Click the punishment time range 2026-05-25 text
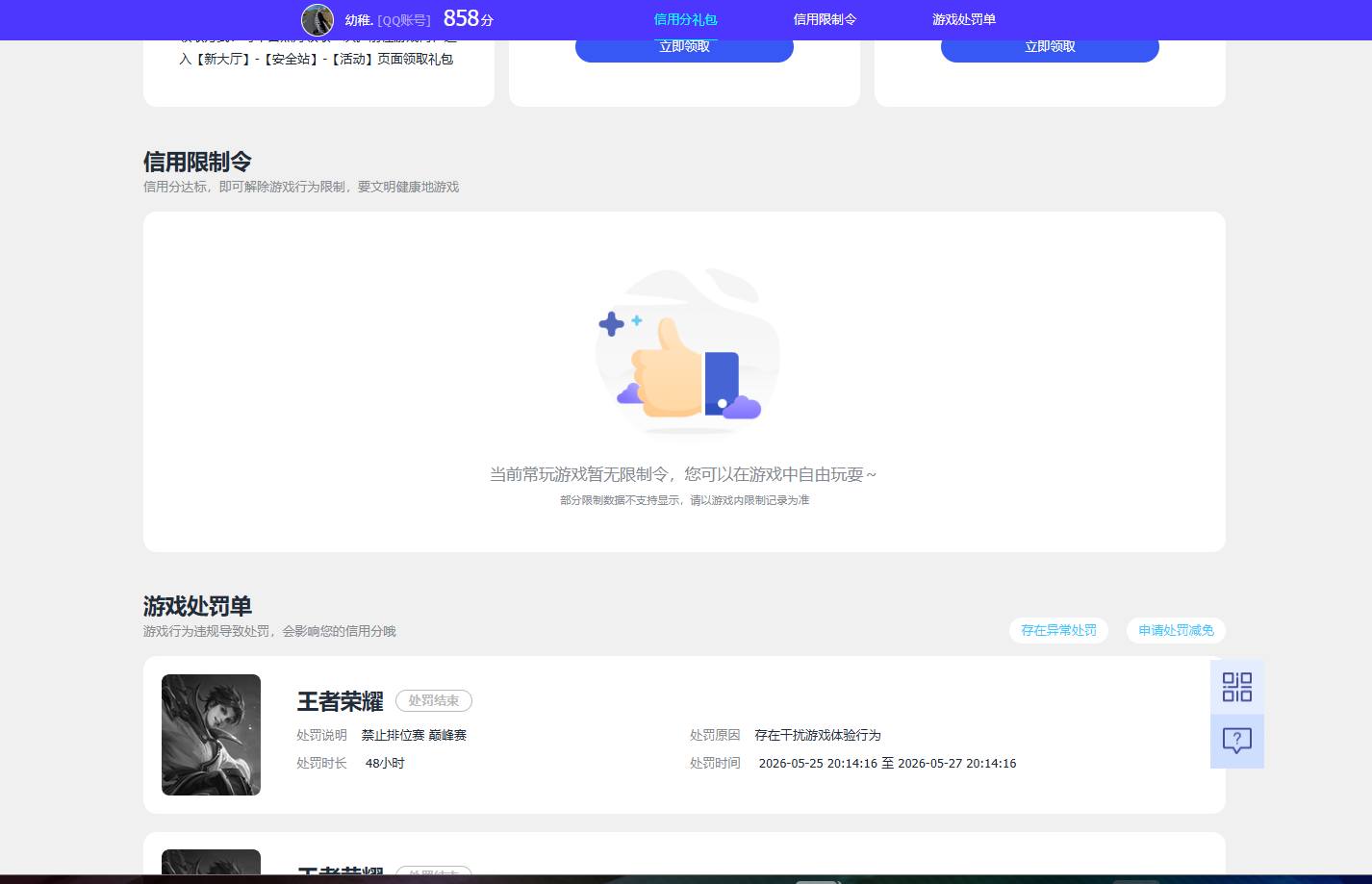Image resolution: width=1372 pixels, height=884 pixels. [887, 763]
